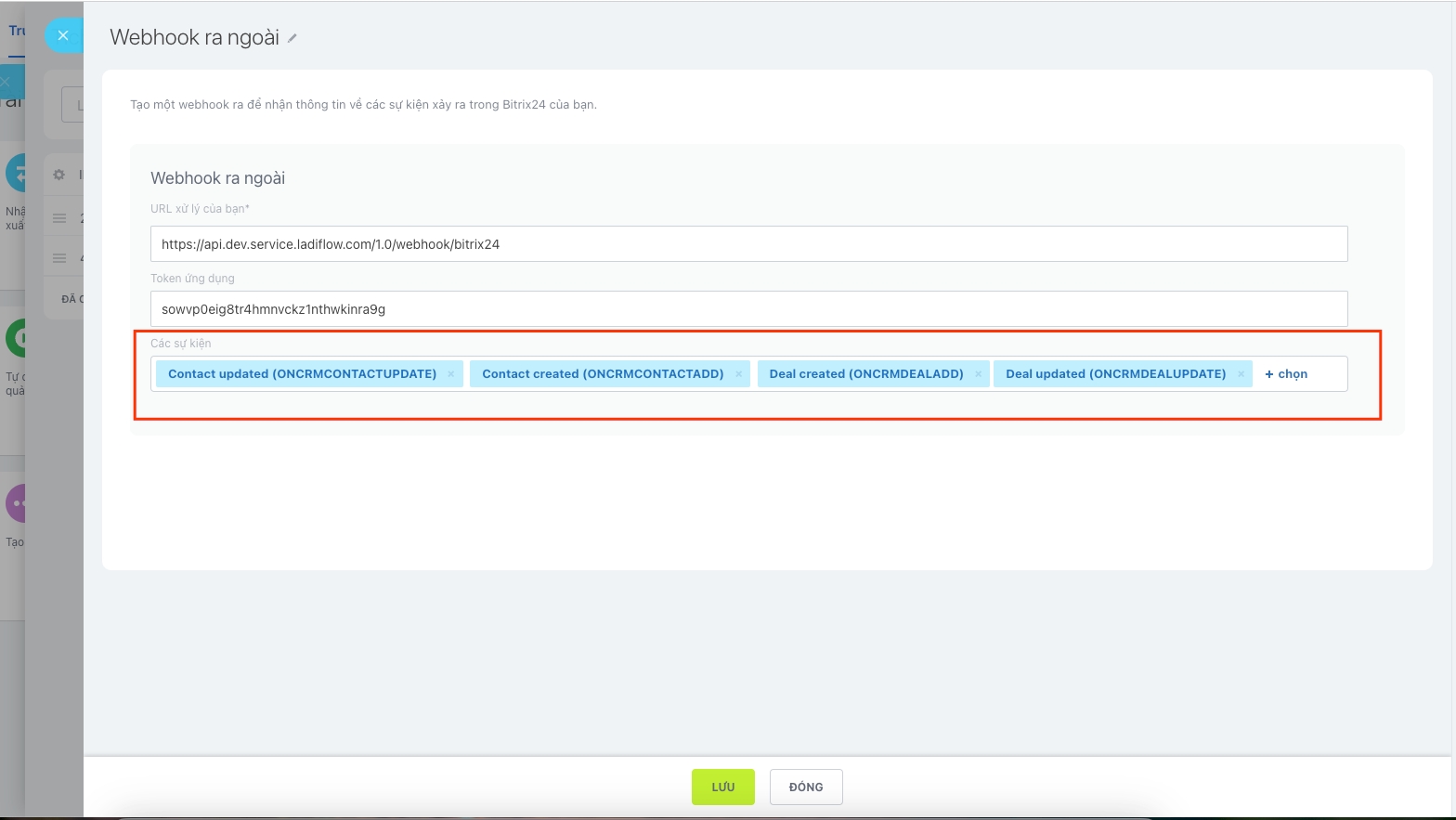Remove the Contact created event tag
The width and height of the screenshot is (1456, 820).
739,374
